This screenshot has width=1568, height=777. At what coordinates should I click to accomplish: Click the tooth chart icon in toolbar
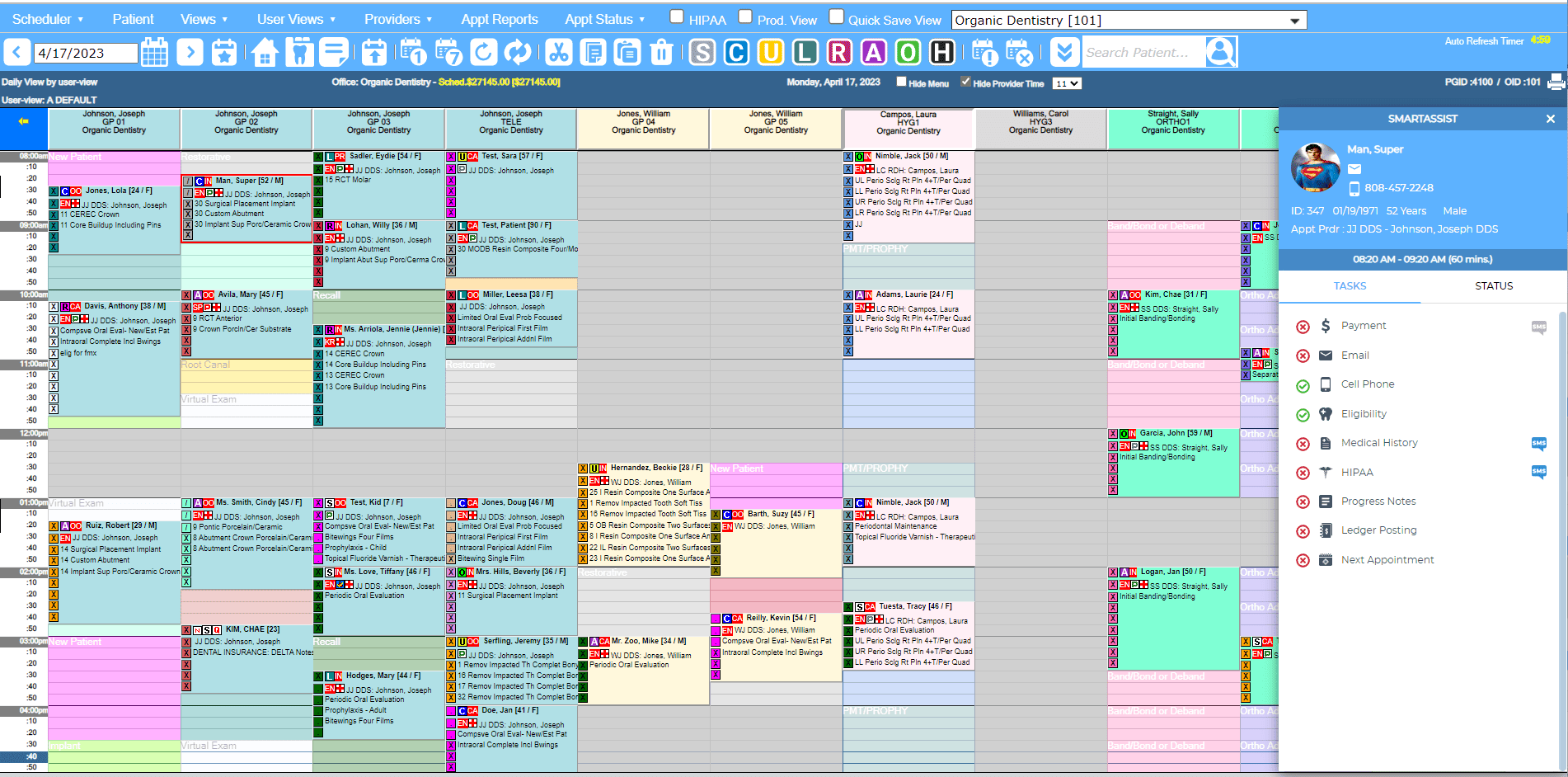[x=300, y=53]
